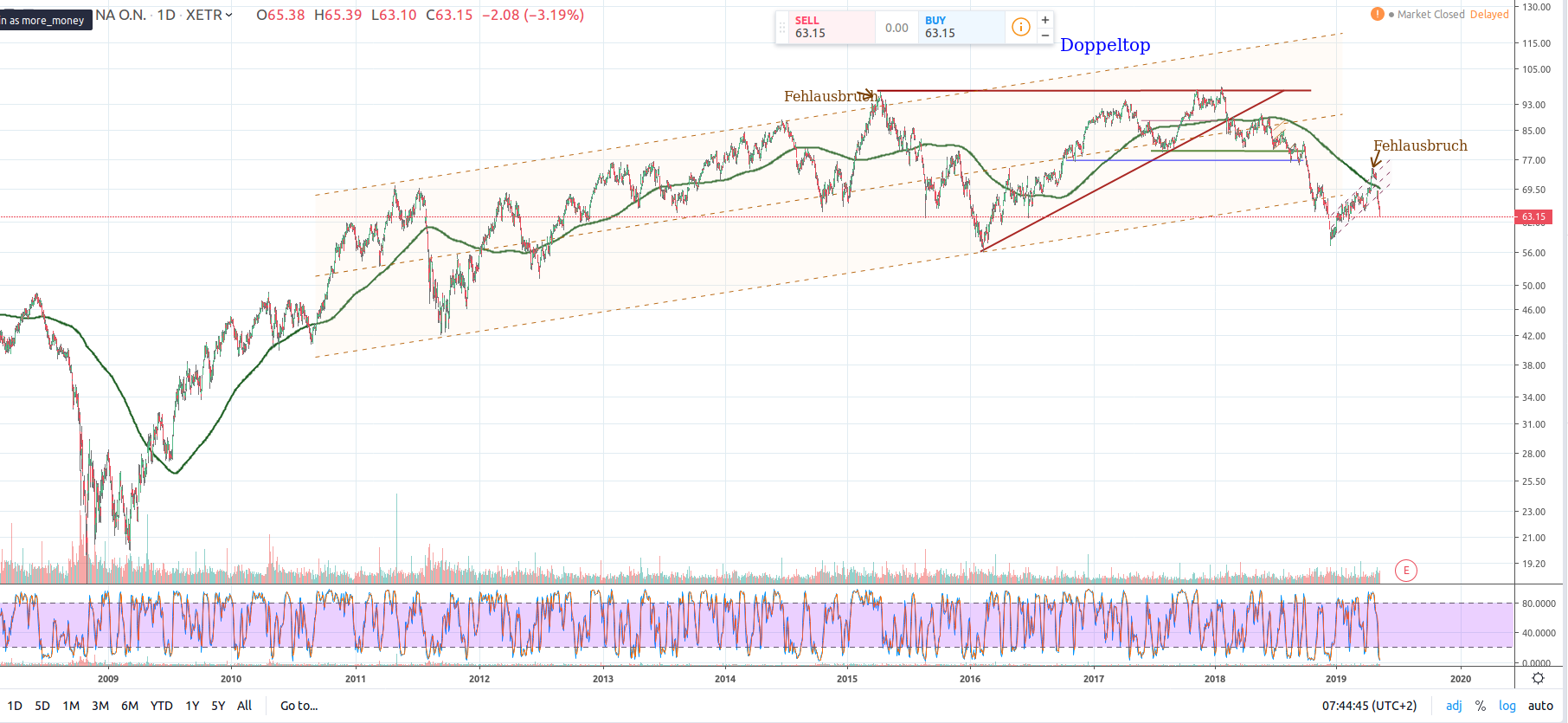Toggle adj dividend adjustment

pyautogui.click(x=1454, y=706)
